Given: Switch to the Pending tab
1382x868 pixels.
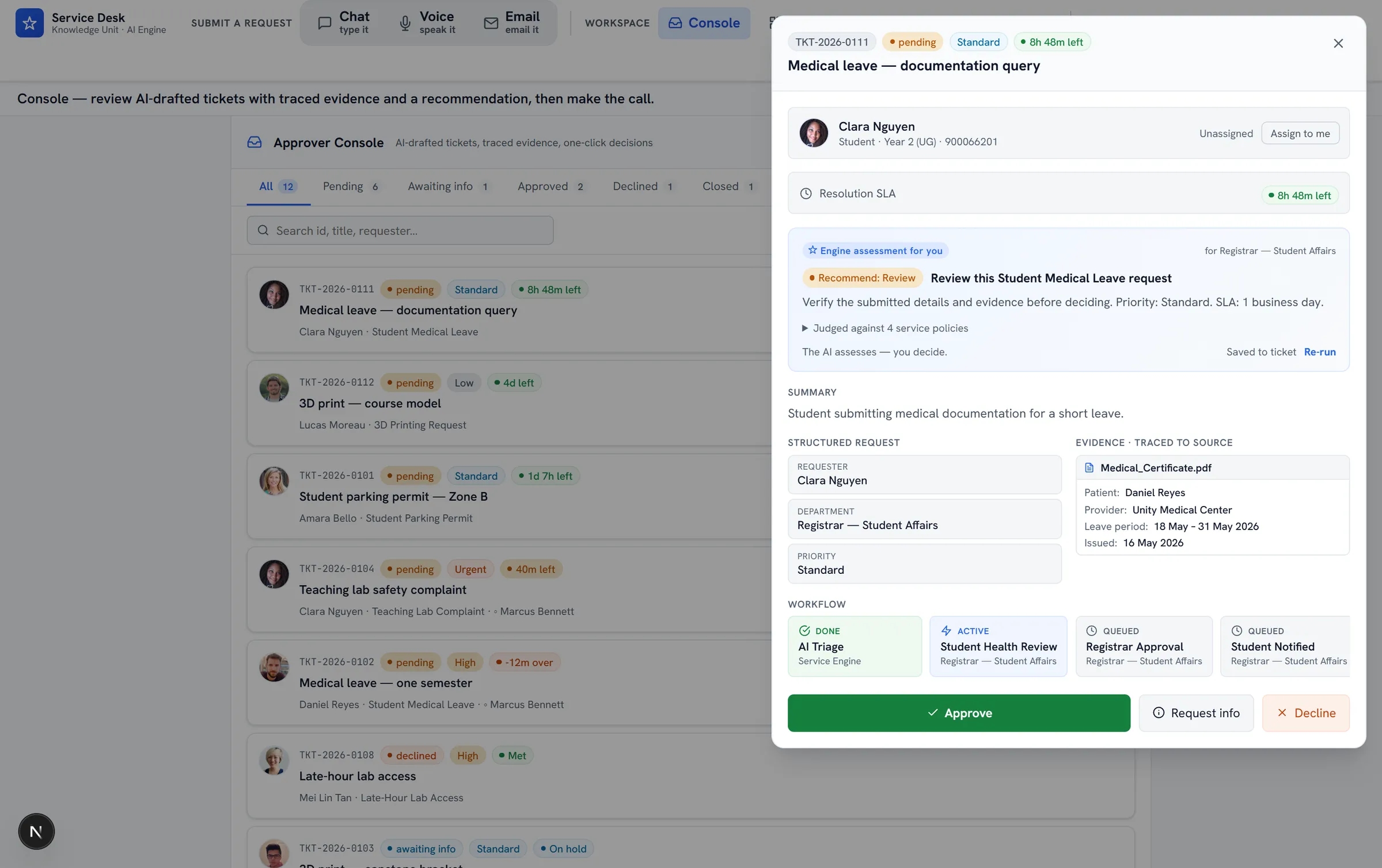Looking at the screenshot, I should 351,186.
